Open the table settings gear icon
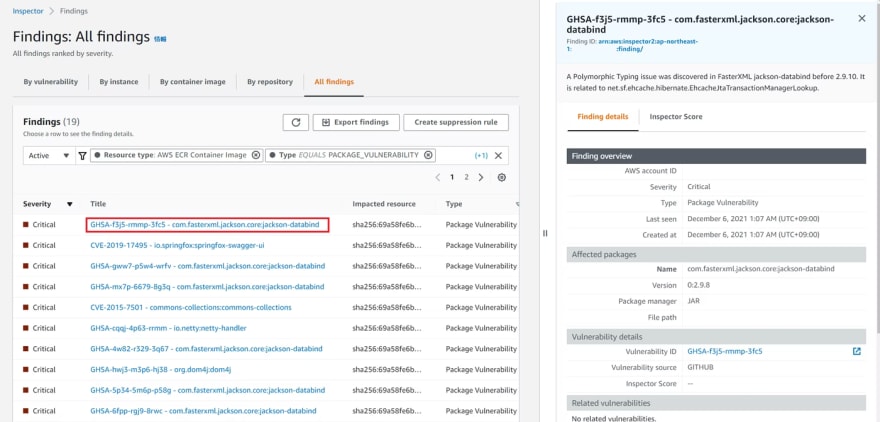Viewport: 880px width, 422px height. 502,177
